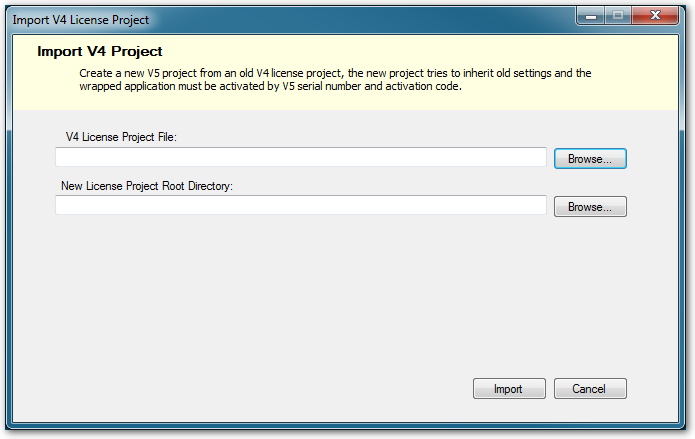Screen dimensions: 695x439
Task: Click the "V4 License Project File:" label
Action: coord(121,137)
